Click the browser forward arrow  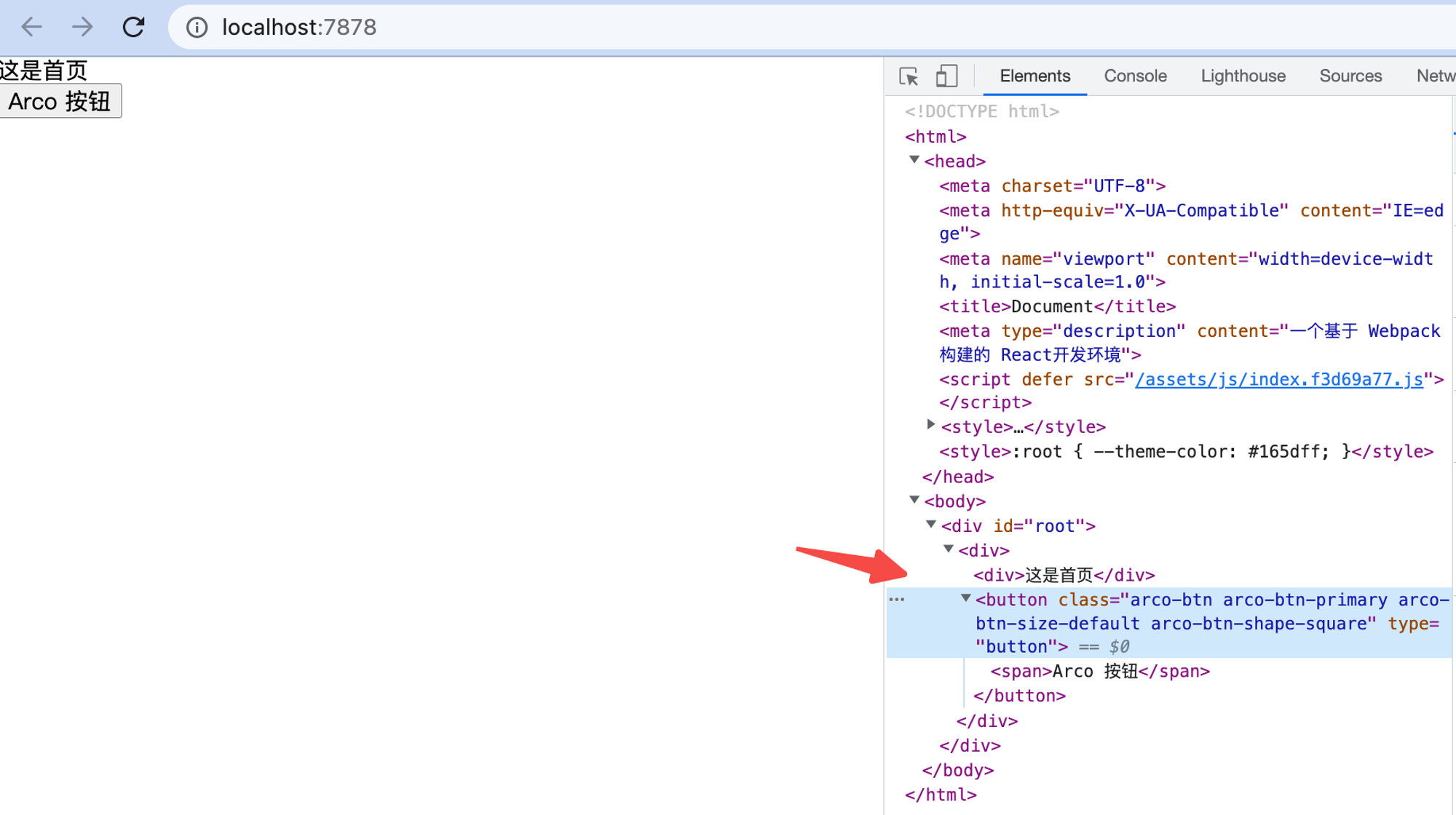[x=82, y=27]
